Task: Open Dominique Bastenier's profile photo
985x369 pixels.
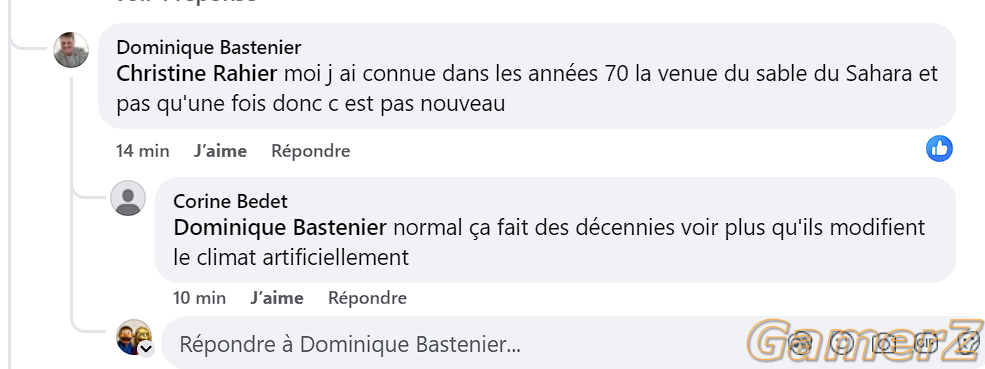Action: click(71, 50)
